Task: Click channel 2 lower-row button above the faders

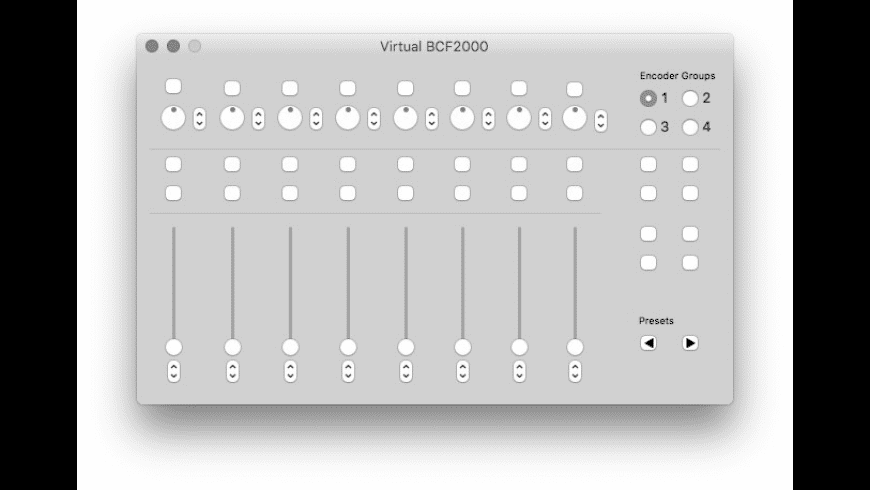Action: 232,193
